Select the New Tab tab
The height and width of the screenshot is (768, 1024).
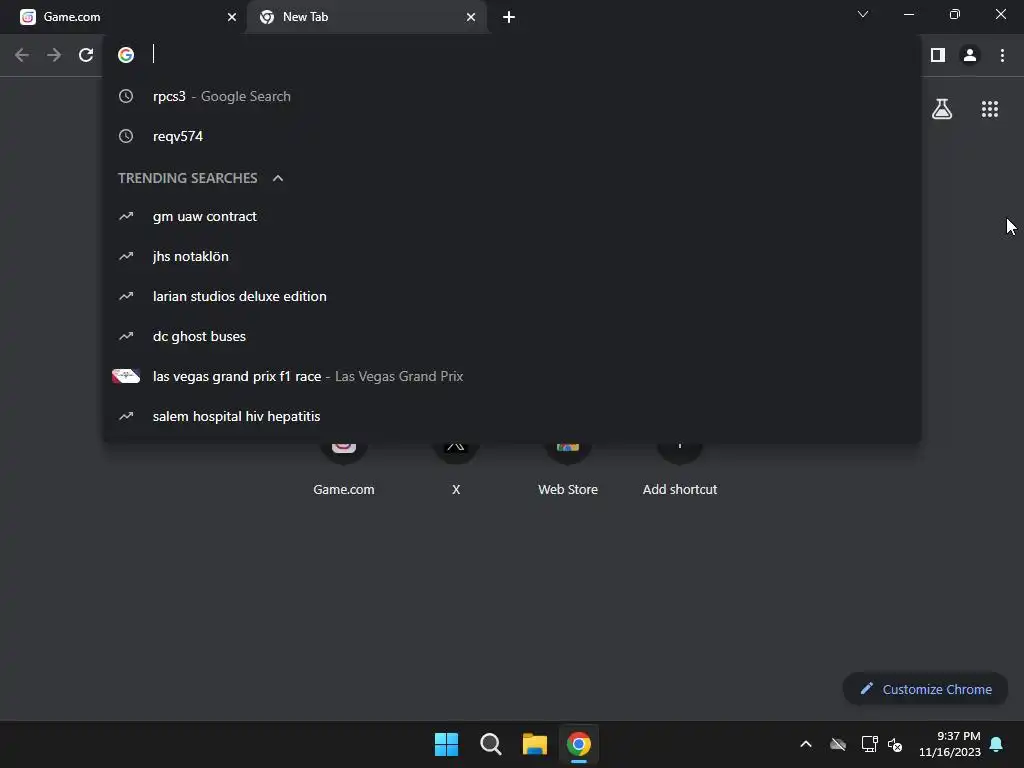367,17
